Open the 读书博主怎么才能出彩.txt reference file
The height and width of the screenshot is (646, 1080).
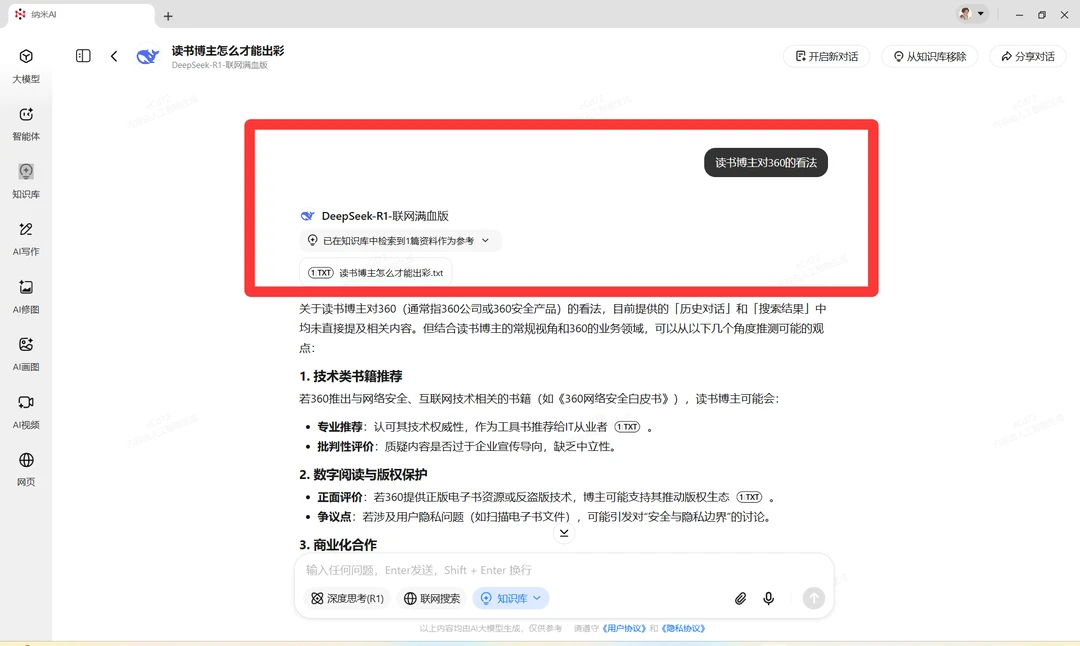click(x=375, y=273)
